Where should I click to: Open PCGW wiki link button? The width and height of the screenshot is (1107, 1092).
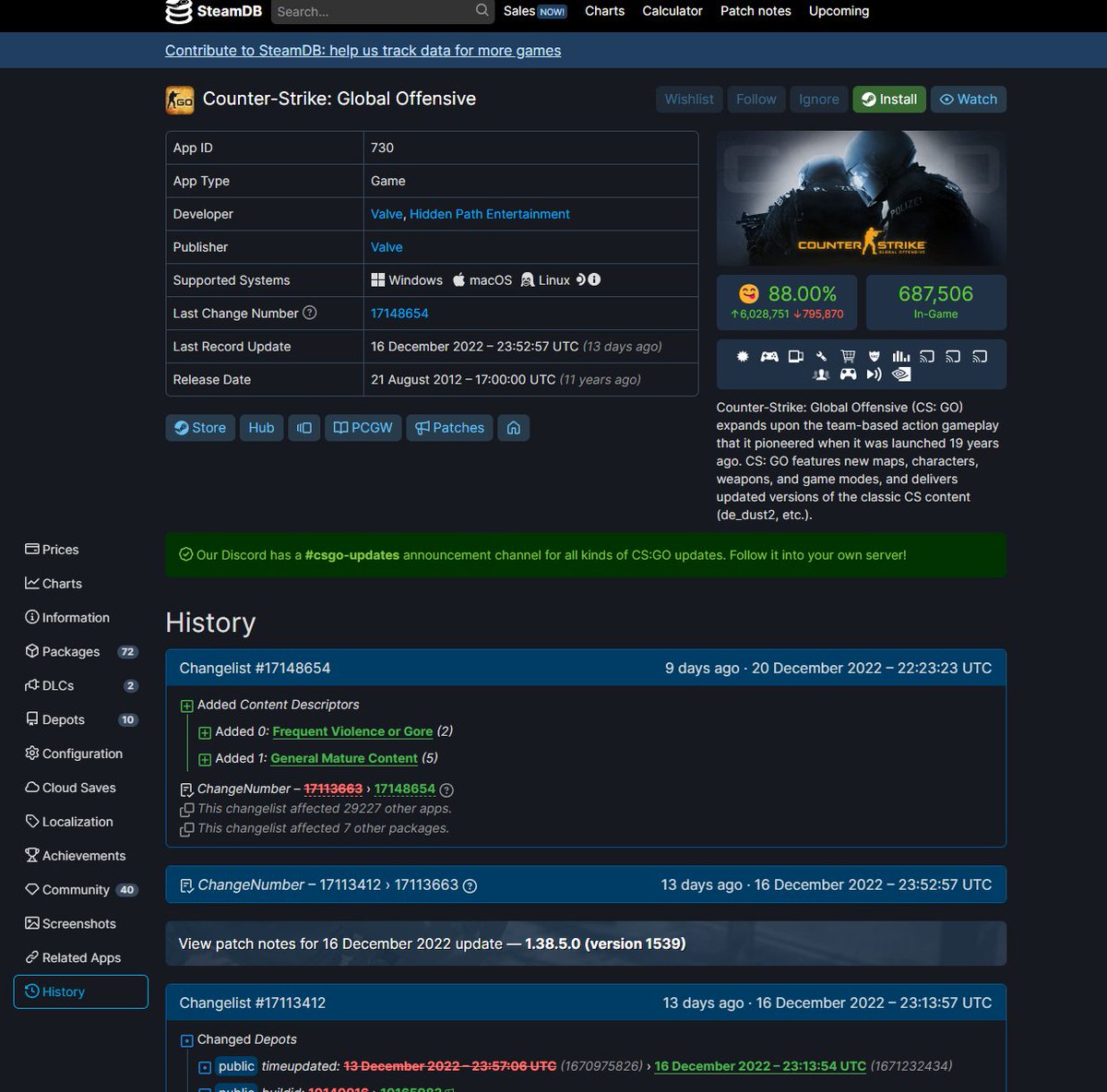click(x=363, y=428)
